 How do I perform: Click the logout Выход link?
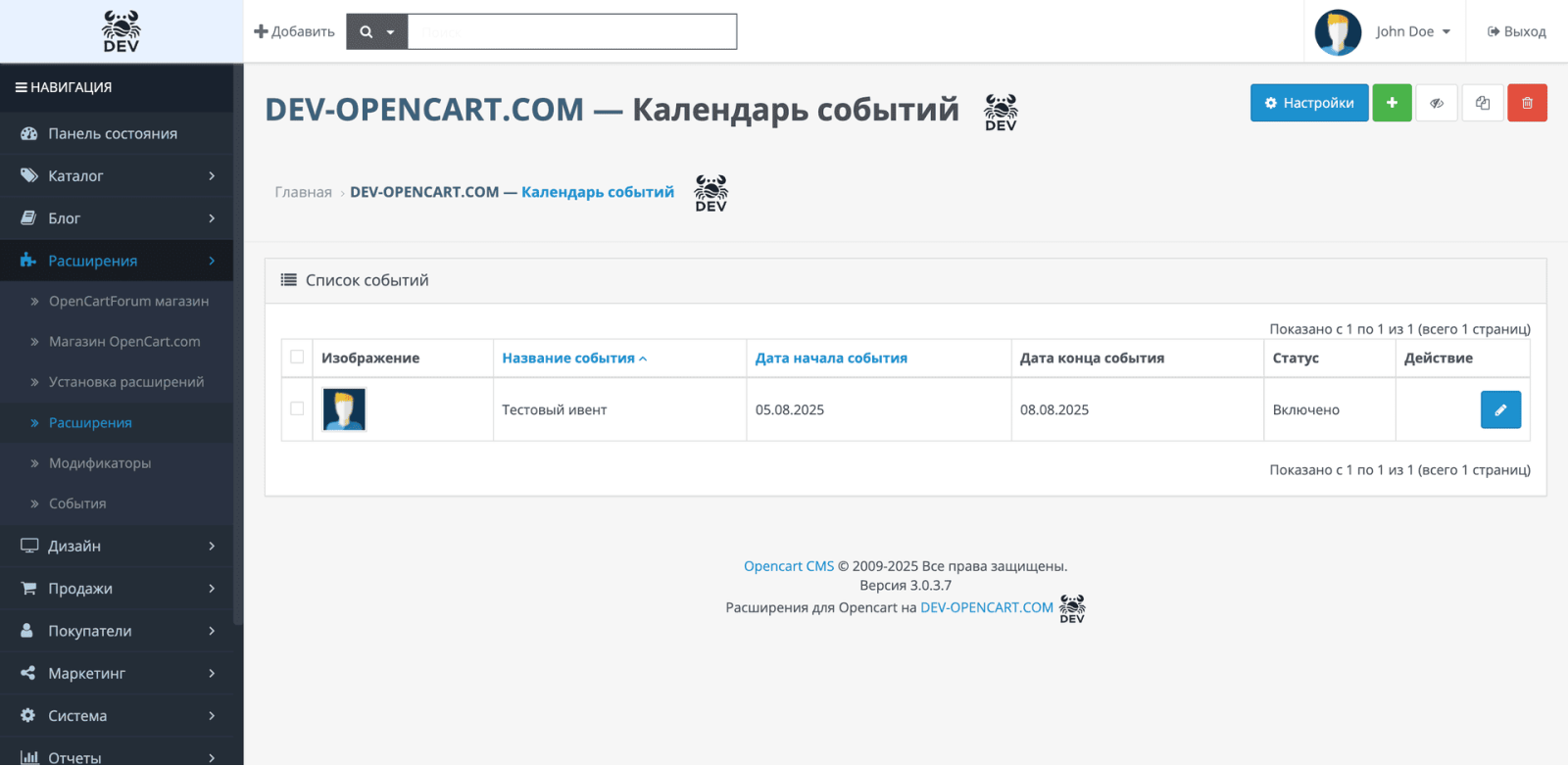(x=1516, y=31)
